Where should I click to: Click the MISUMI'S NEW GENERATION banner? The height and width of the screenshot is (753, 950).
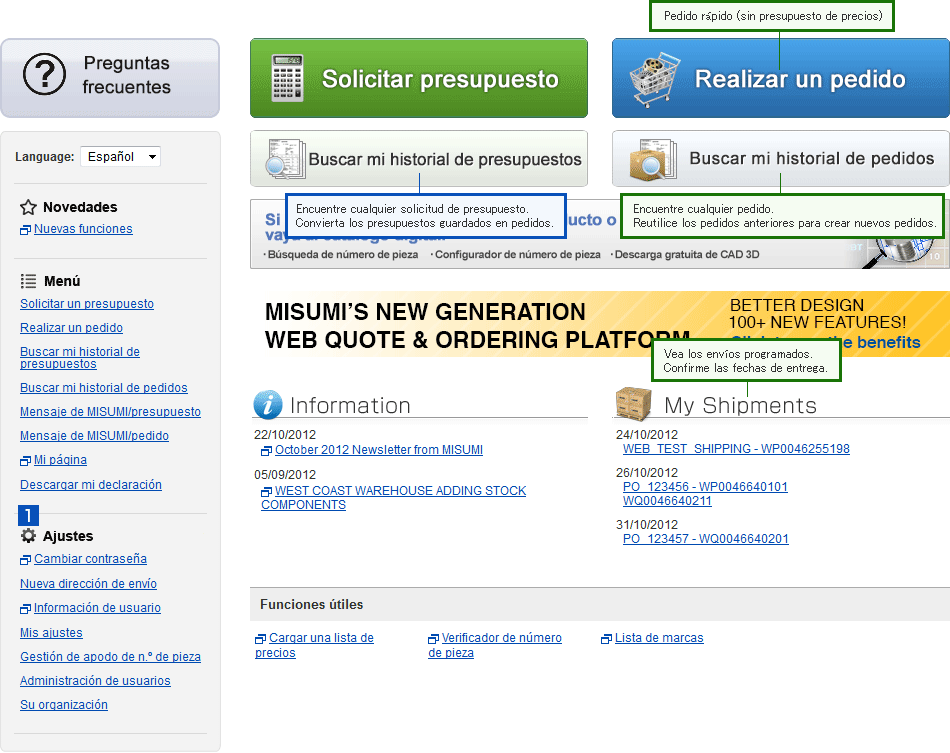600,324
